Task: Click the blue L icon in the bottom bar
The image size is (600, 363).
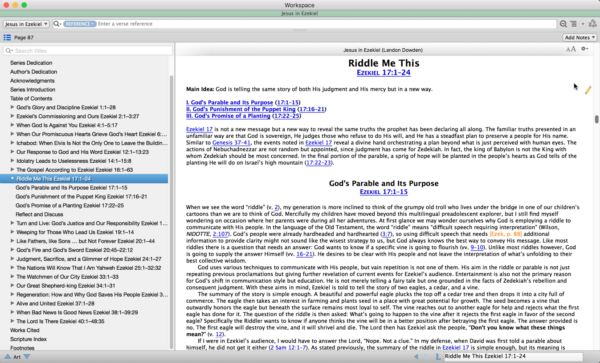Action: coord(438,356)
